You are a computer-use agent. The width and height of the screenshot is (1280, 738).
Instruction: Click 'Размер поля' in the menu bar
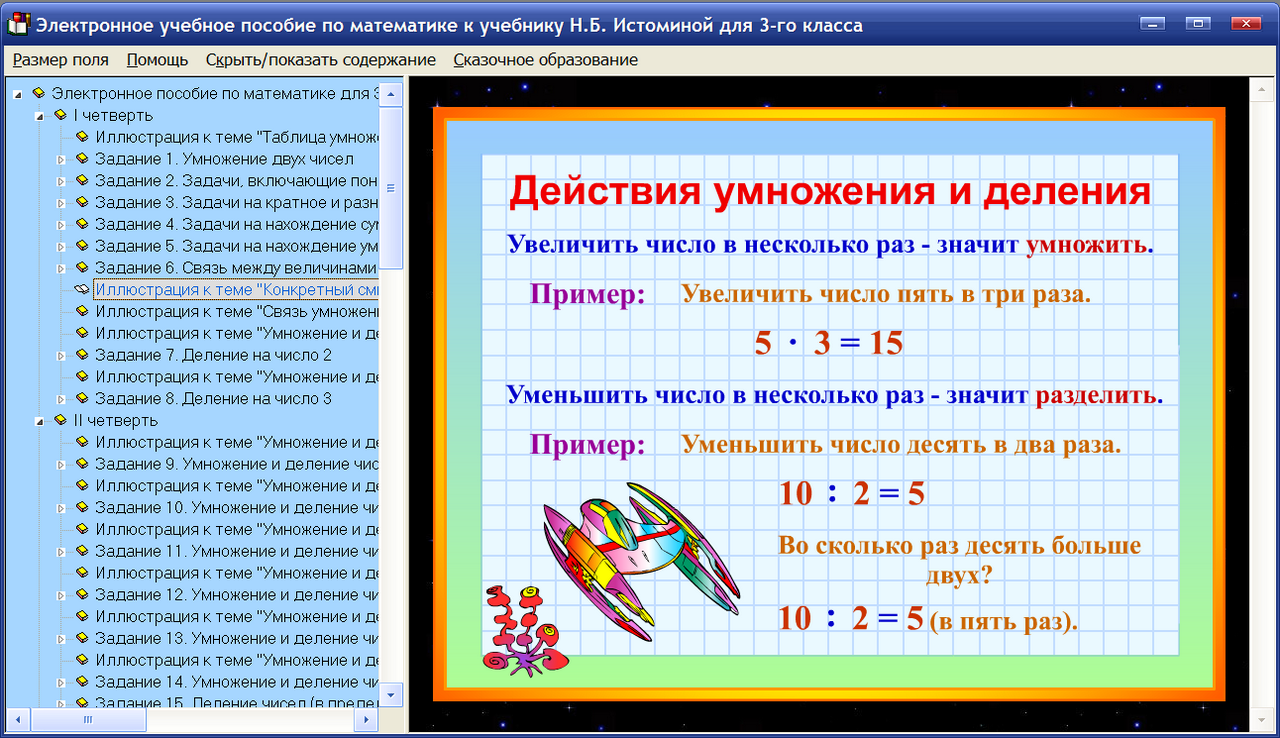click(60, 60)
